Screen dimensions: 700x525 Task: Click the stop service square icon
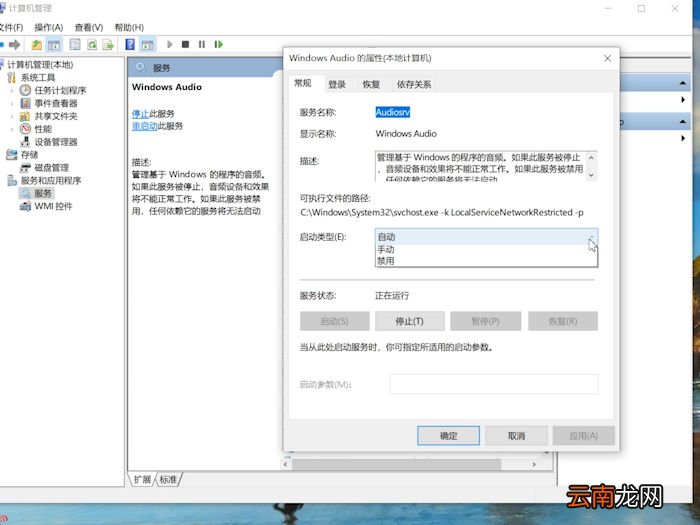tap(185, 44)
